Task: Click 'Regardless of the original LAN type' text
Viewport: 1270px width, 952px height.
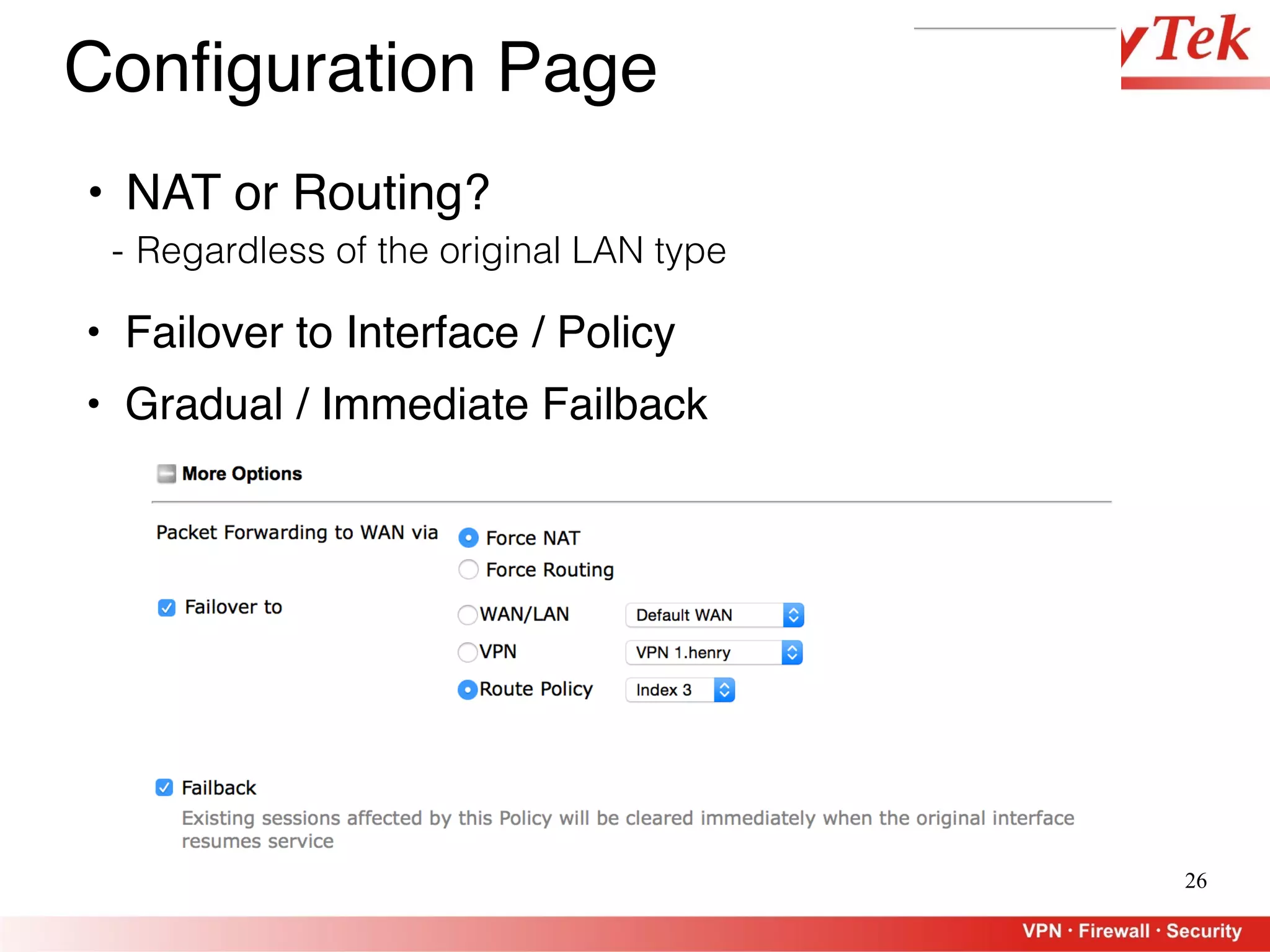Action: pos(431,251)
